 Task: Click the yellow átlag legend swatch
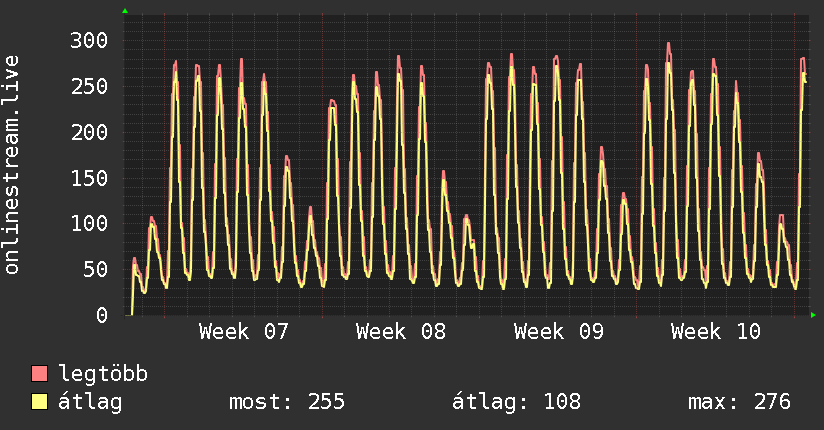pos(39,402)
